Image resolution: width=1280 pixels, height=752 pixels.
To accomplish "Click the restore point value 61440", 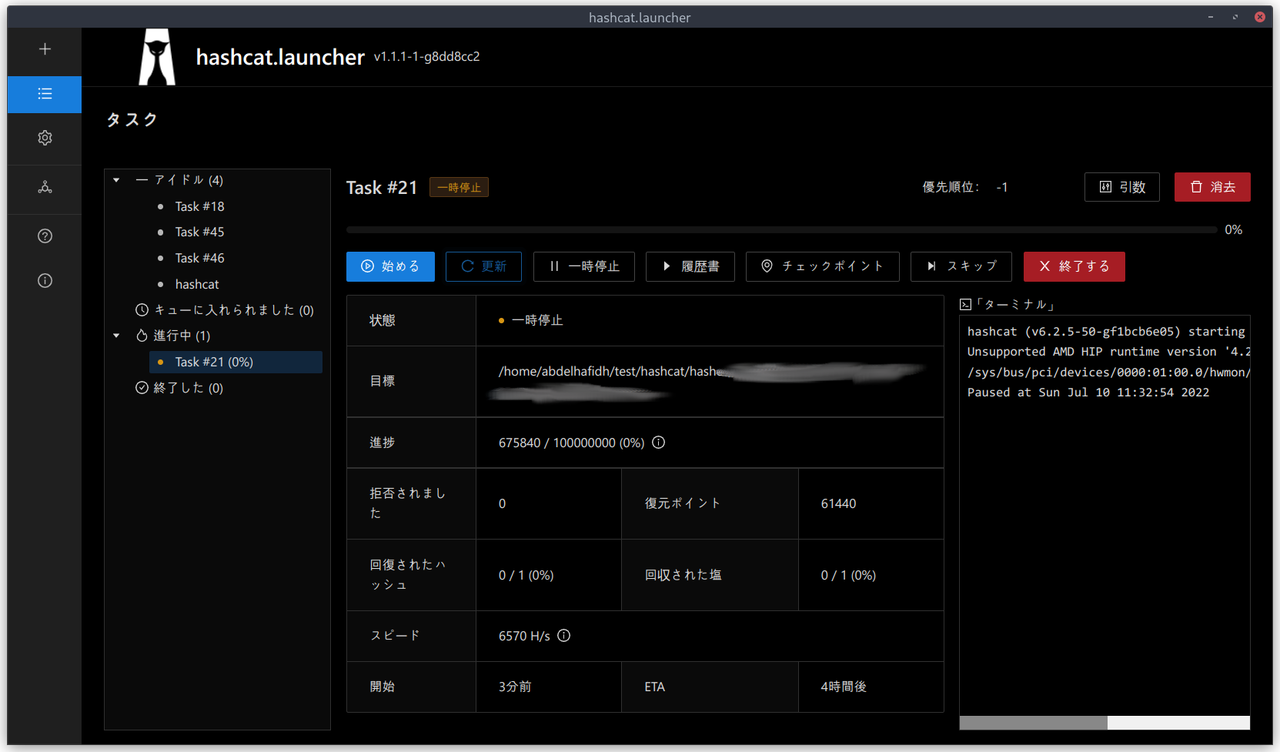I will tap(838, 504).
